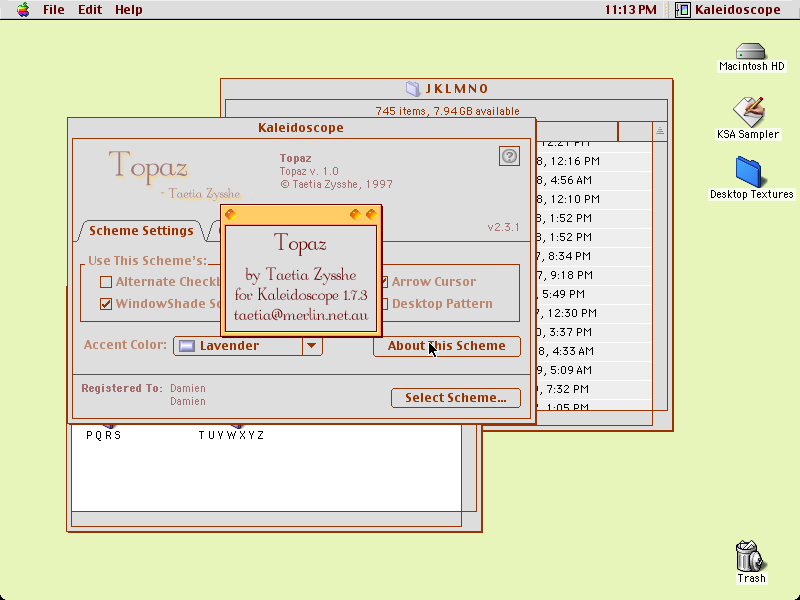
Task: Click the JKLMNO window vertical scrollbar
Action: [660, 276]
